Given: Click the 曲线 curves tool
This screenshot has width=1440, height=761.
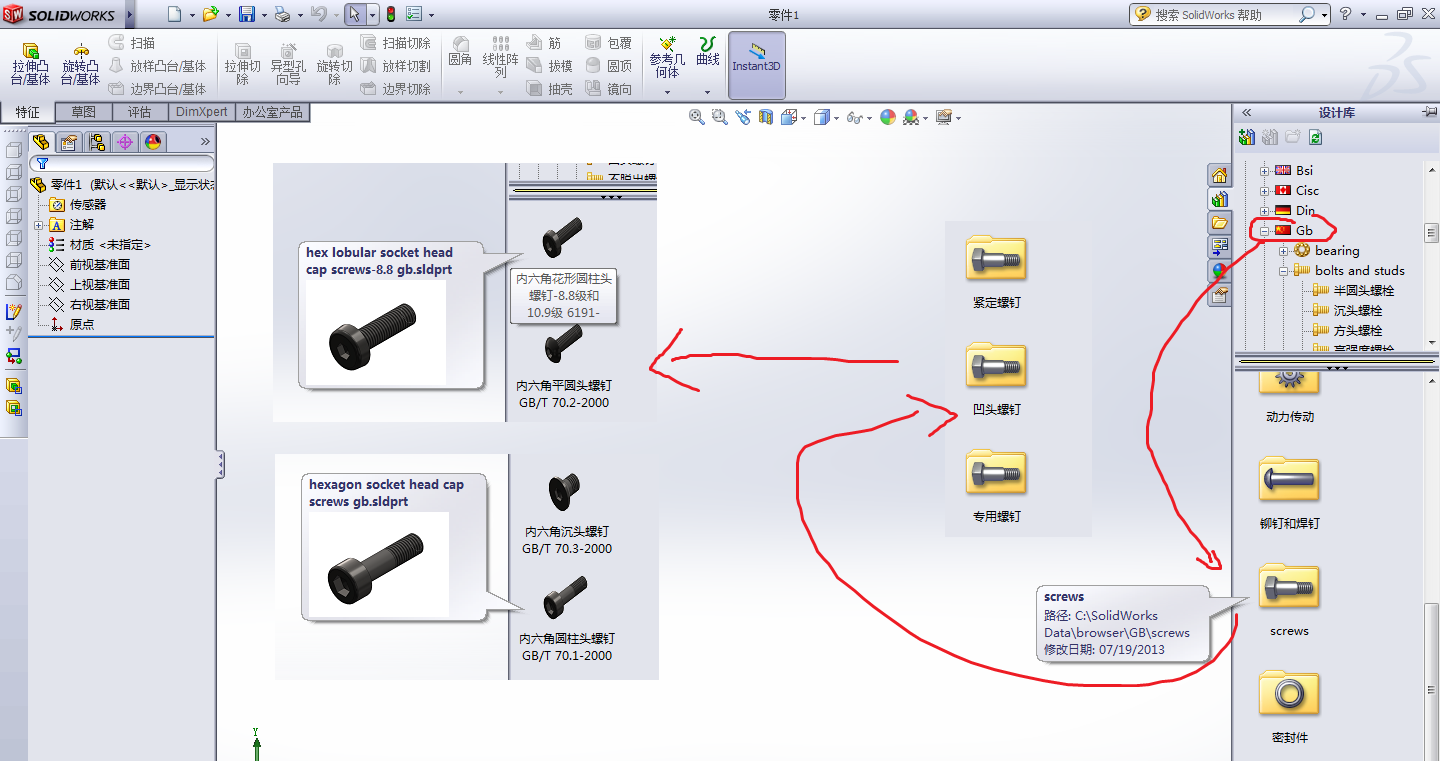Looking at the screenshot, I should (708, 52).
